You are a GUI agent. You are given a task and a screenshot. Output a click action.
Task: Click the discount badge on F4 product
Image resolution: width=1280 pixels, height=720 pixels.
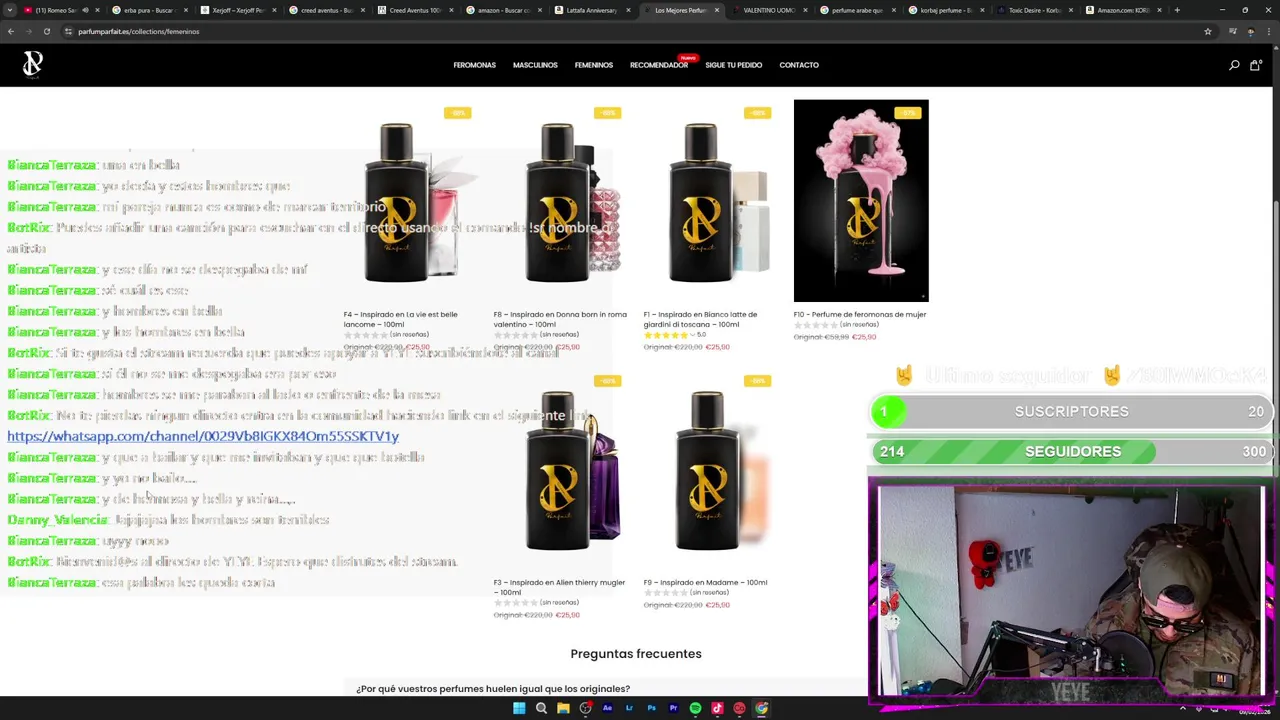tap(457, 113)
